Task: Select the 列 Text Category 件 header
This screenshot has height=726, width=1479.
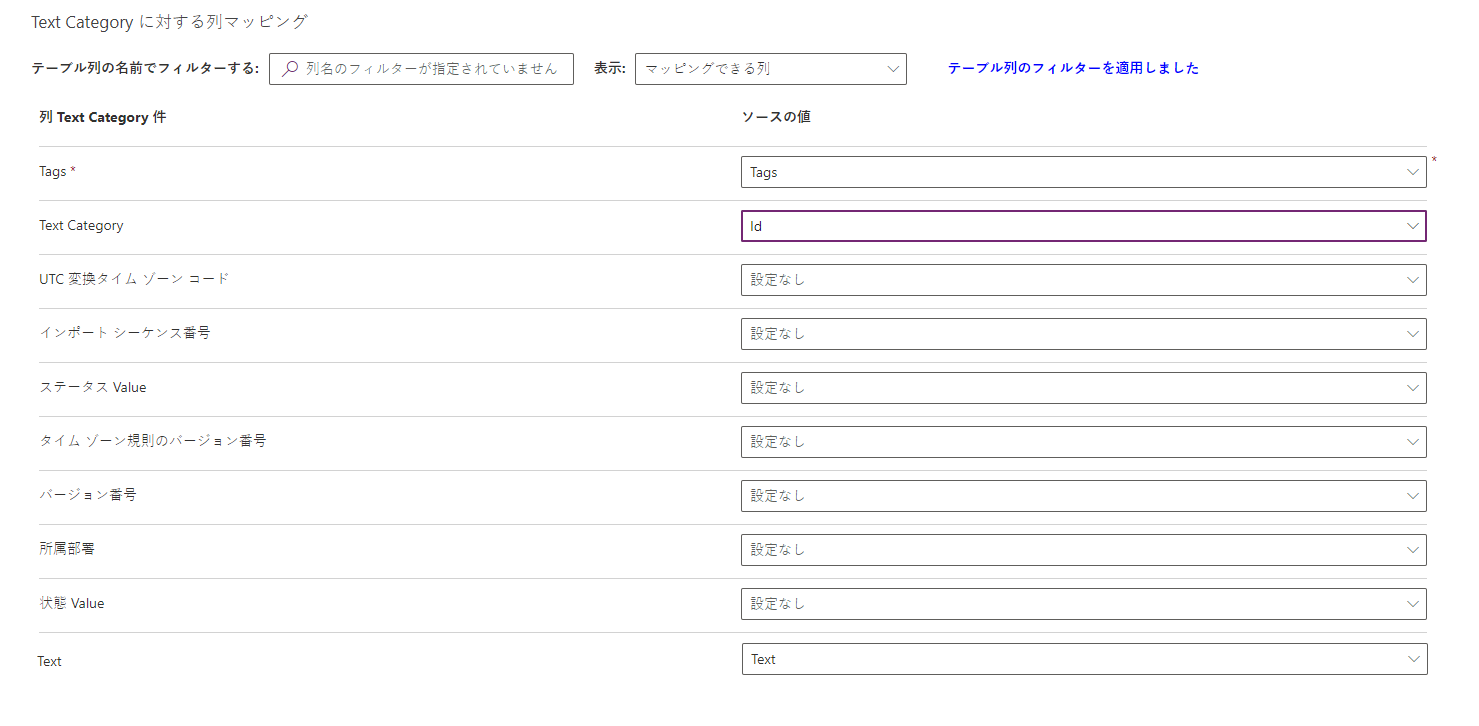Action: click(x=102, y=117)
